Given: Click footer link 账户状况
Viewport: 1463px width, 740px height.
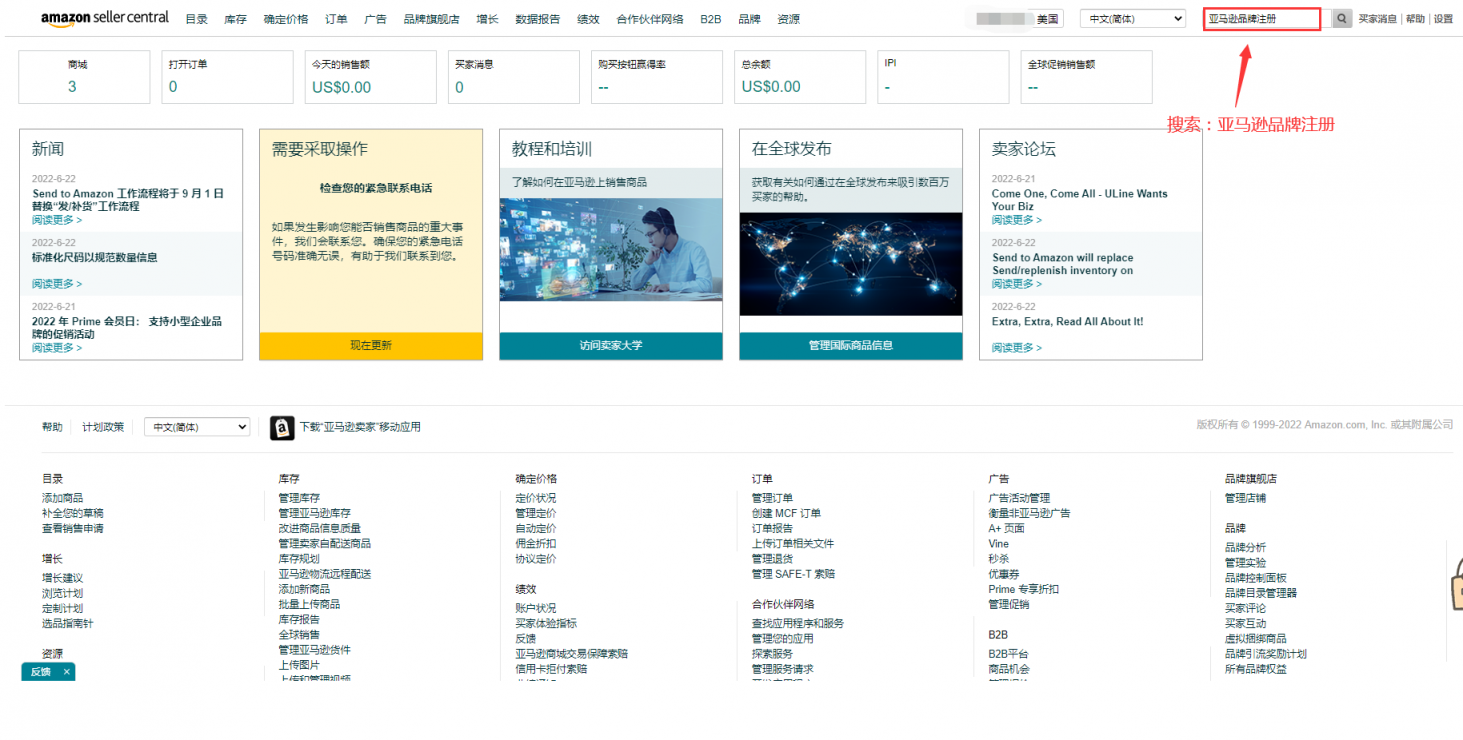Looking at the screenshot, I should [x=536, y=608].
